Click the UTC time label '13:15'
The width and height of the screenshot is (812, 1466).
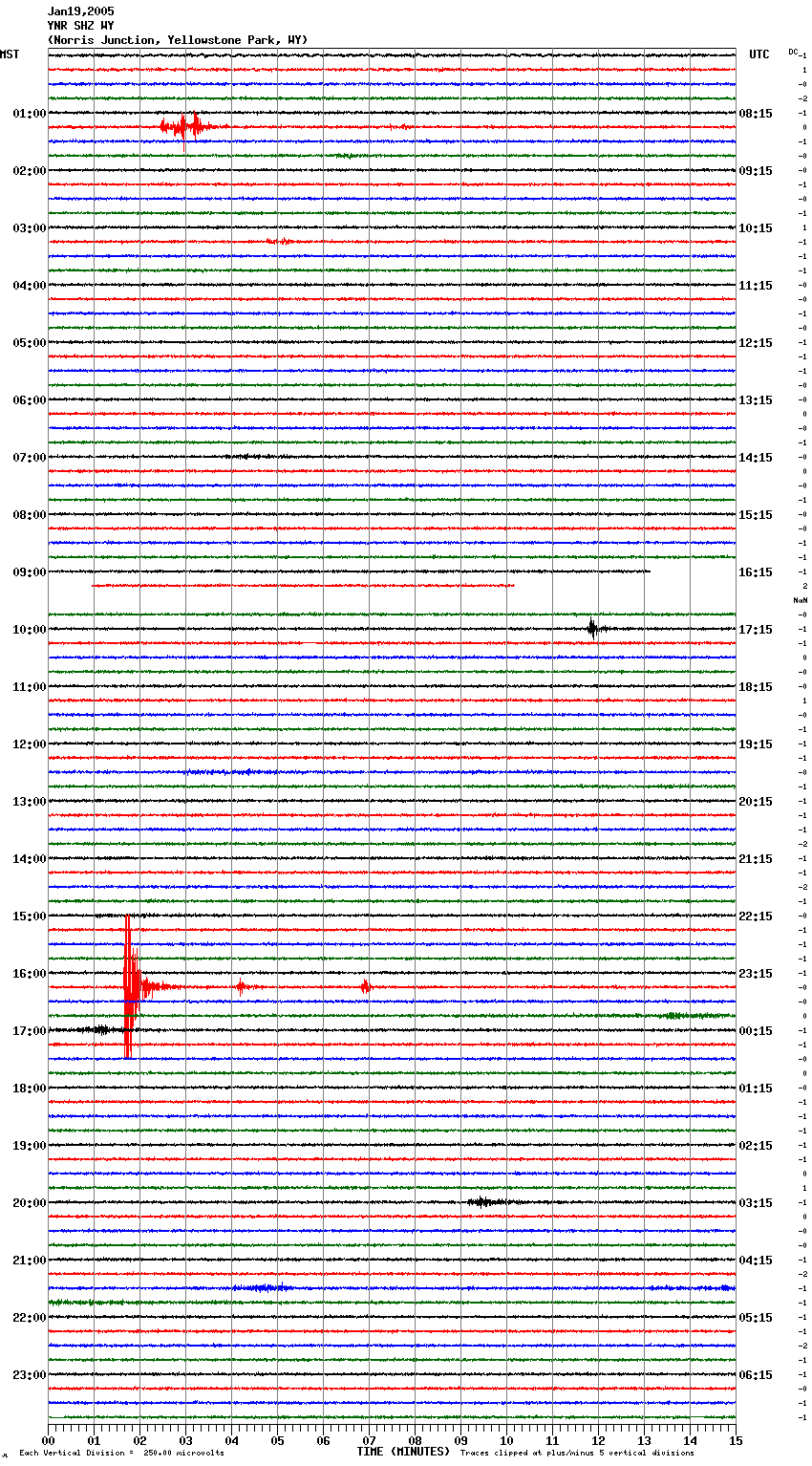coord(756,400)
